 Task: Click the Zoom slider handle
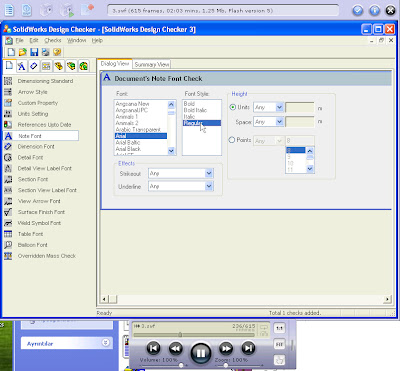pyautogui.click(x=225, y=365)
